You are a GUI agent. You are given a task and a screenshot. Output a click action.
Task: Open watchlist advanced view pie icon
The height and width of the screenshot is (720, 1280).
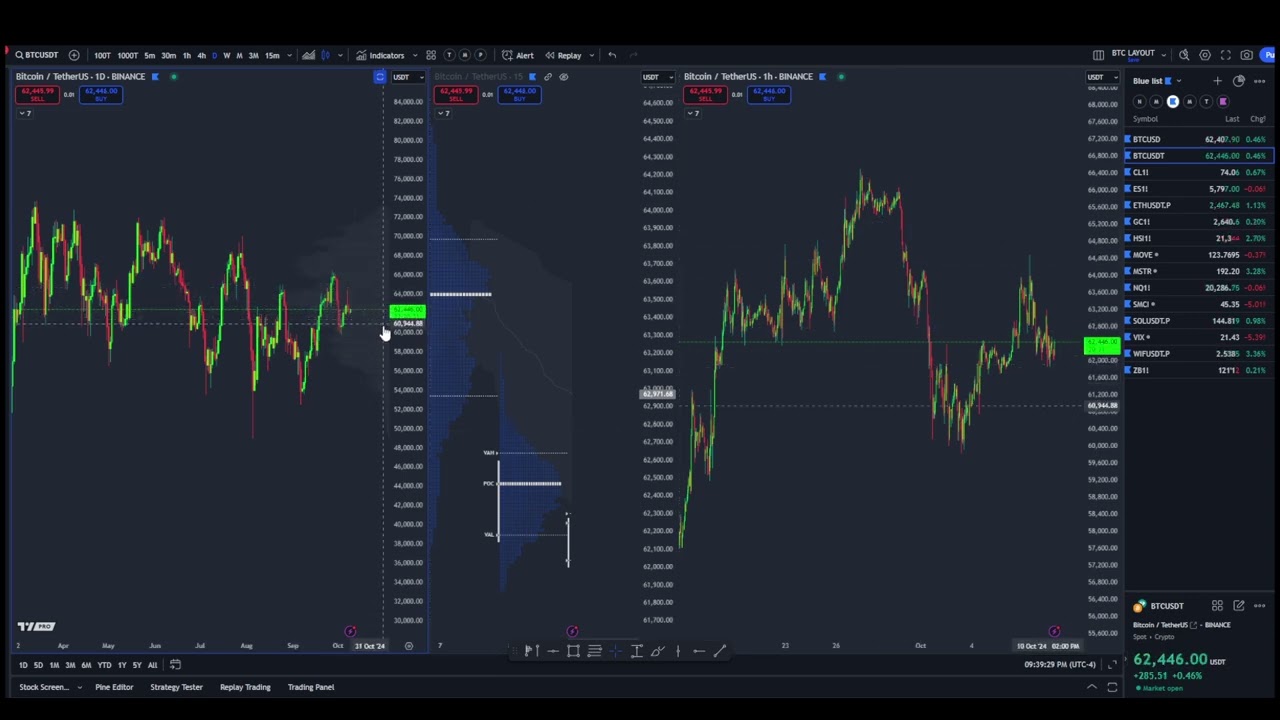[x=1238, y=81]
